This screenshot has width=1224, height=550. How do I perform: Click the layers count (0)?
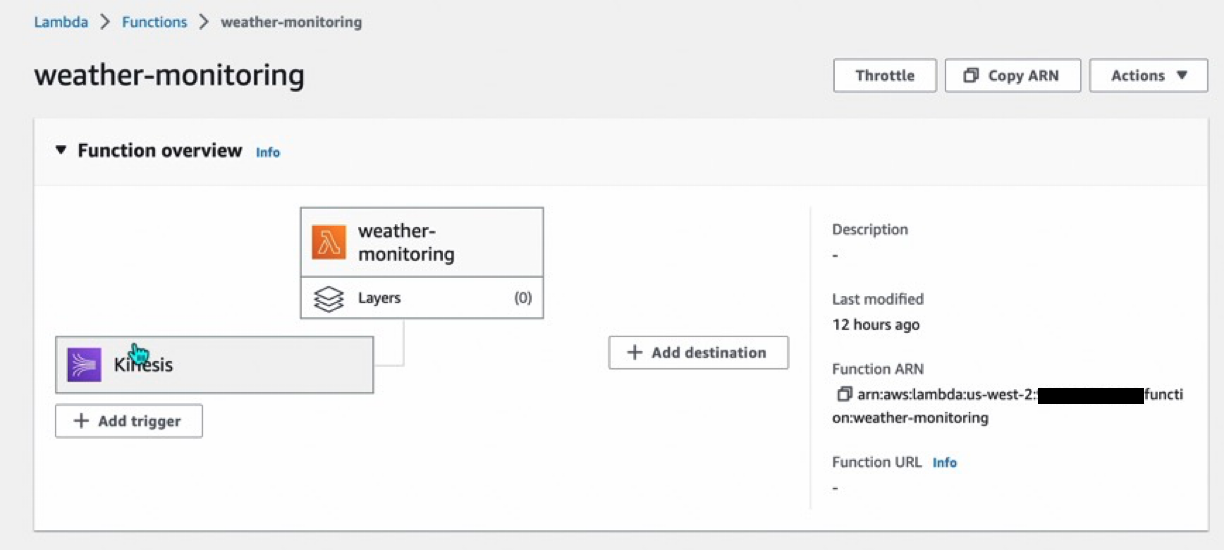click(523, 298)
